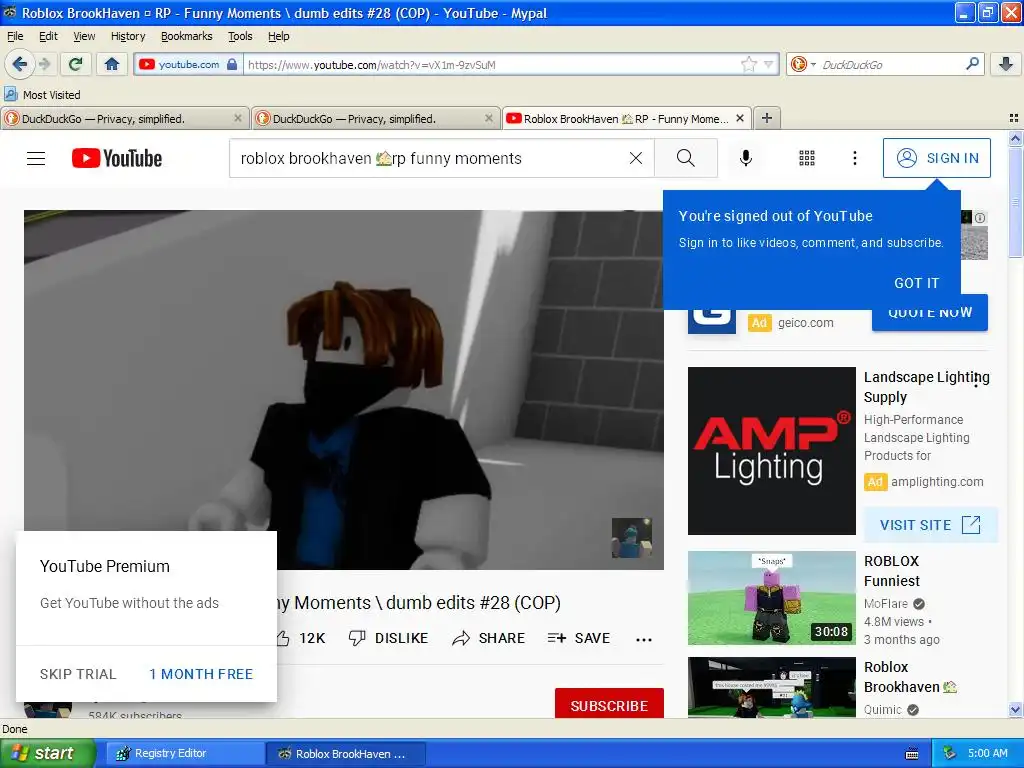Open a new tab with plus button

[767, 118]
